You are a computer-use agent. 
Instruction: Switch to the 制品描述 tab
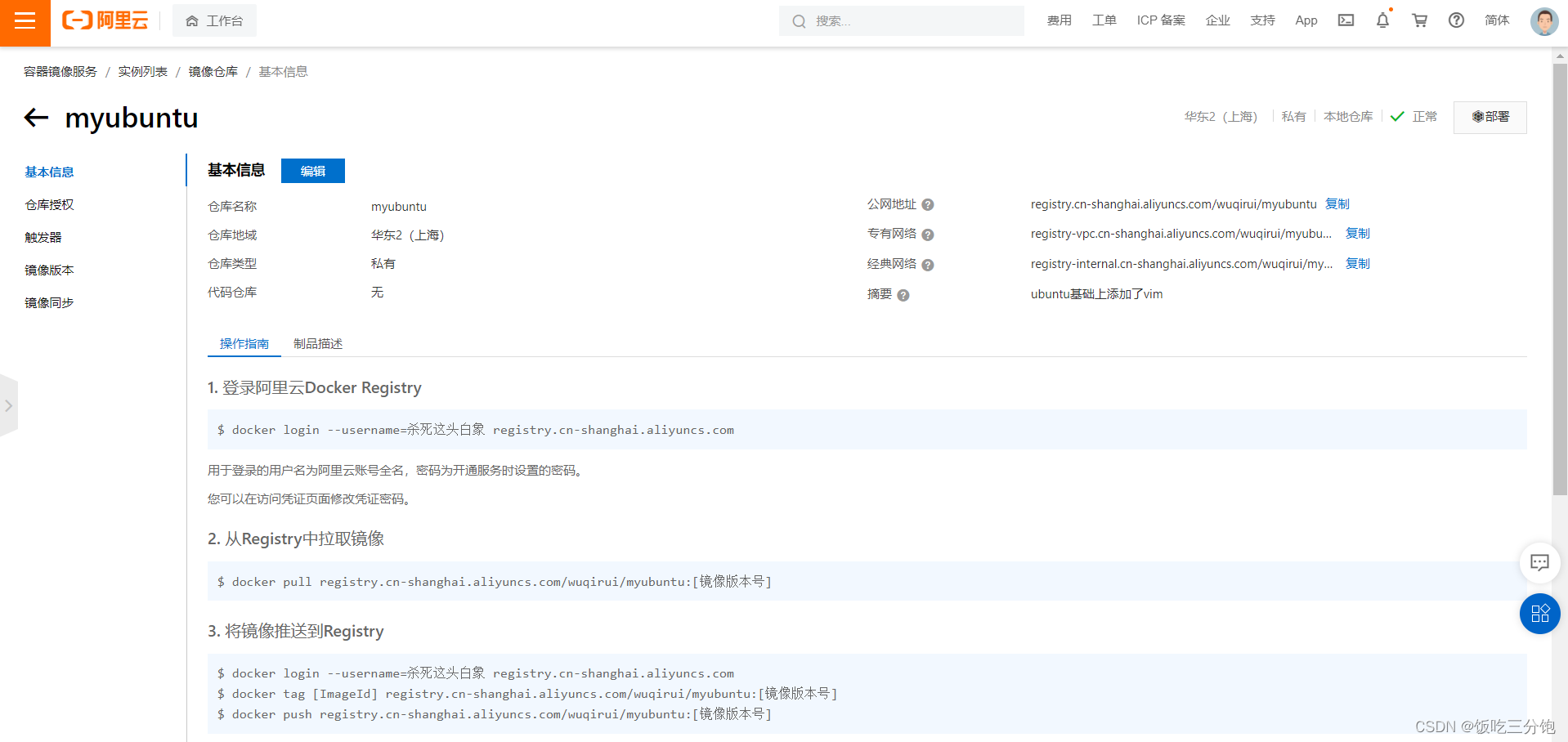(318, 344)
